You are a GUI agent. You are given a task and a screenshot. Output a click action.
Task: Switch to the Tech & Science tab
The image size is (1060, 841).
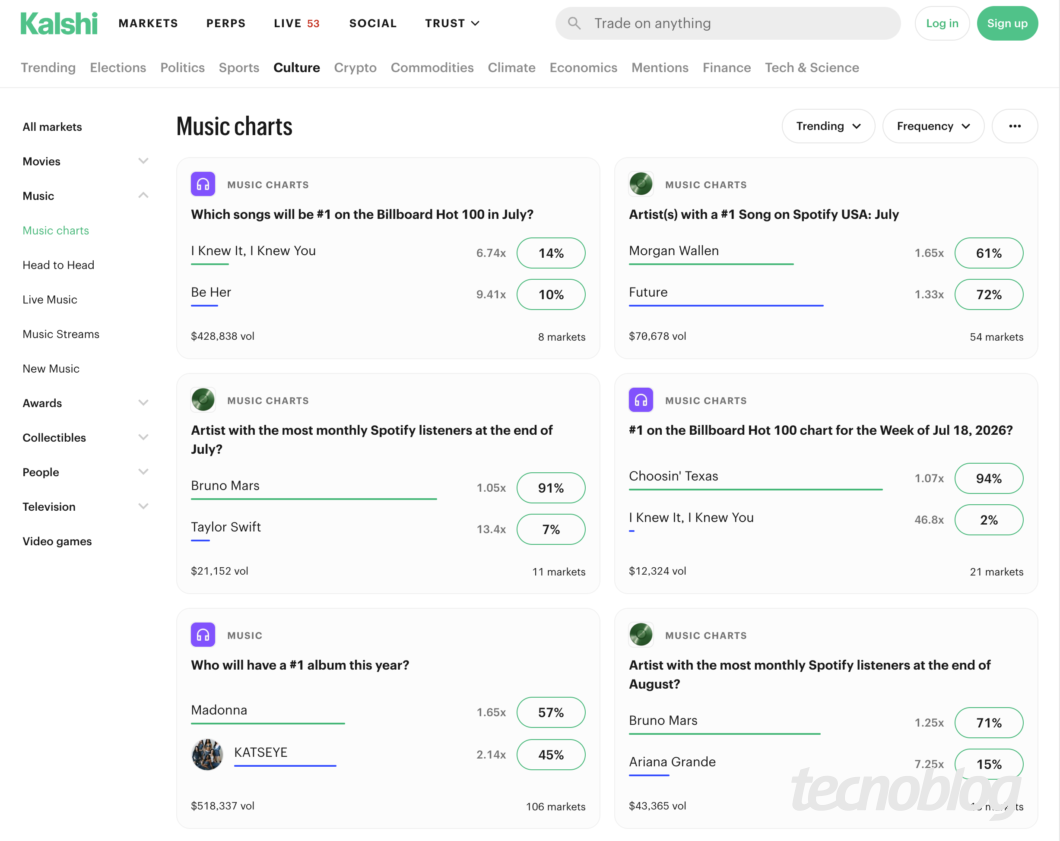pyautogui.click(x=812, y=68)
